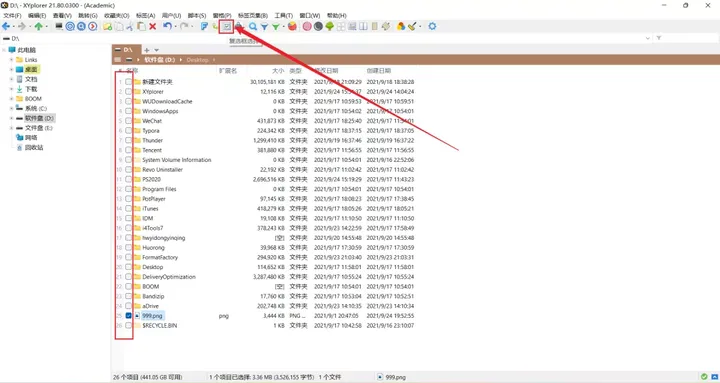Check the box next to the Thunder folder
The image size is (720, 383).
coord(129,140)
